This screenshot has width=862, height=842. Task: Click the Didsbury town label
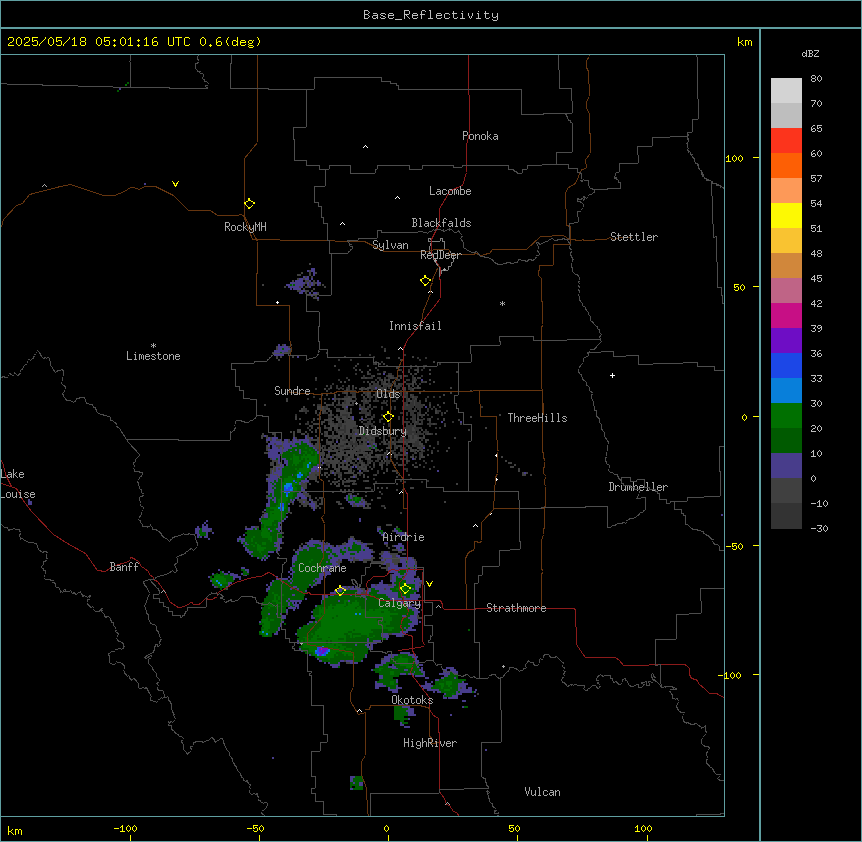pos(383,431)
